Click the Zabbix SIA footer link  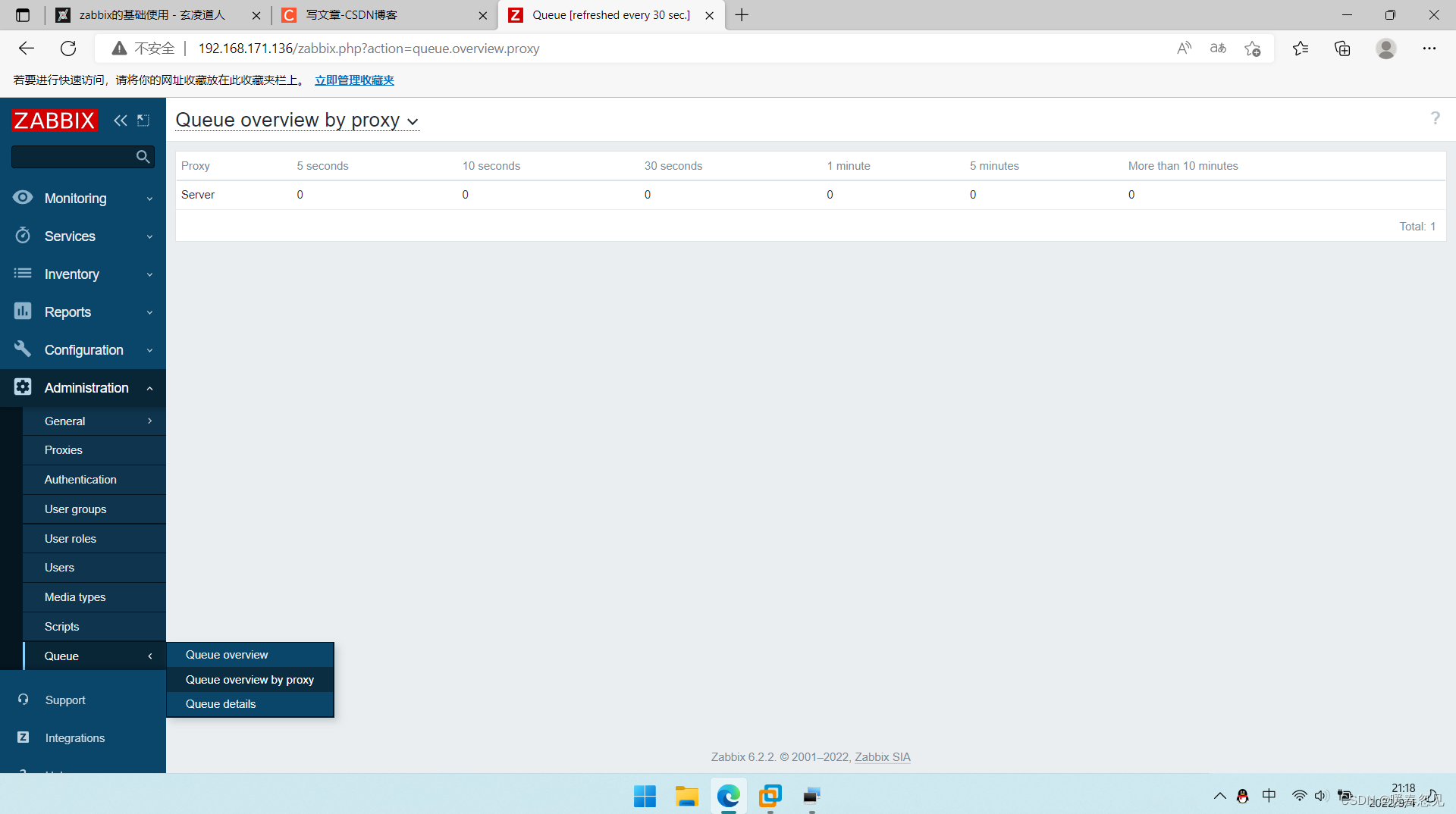coord(883,757)
